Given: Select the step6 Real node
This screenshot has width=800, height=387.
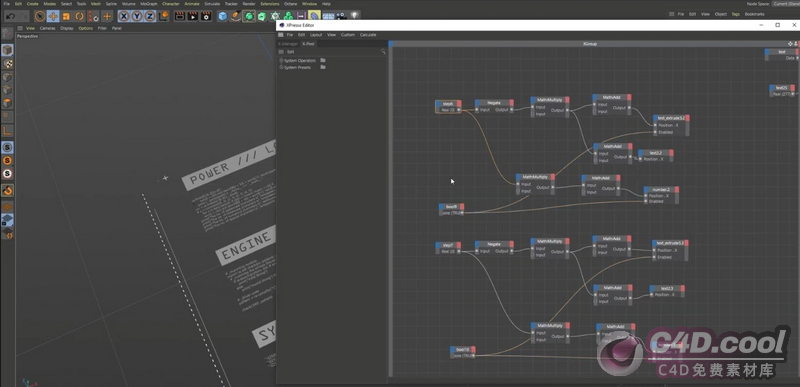Looking at the screenshot, I should point(448,107).
